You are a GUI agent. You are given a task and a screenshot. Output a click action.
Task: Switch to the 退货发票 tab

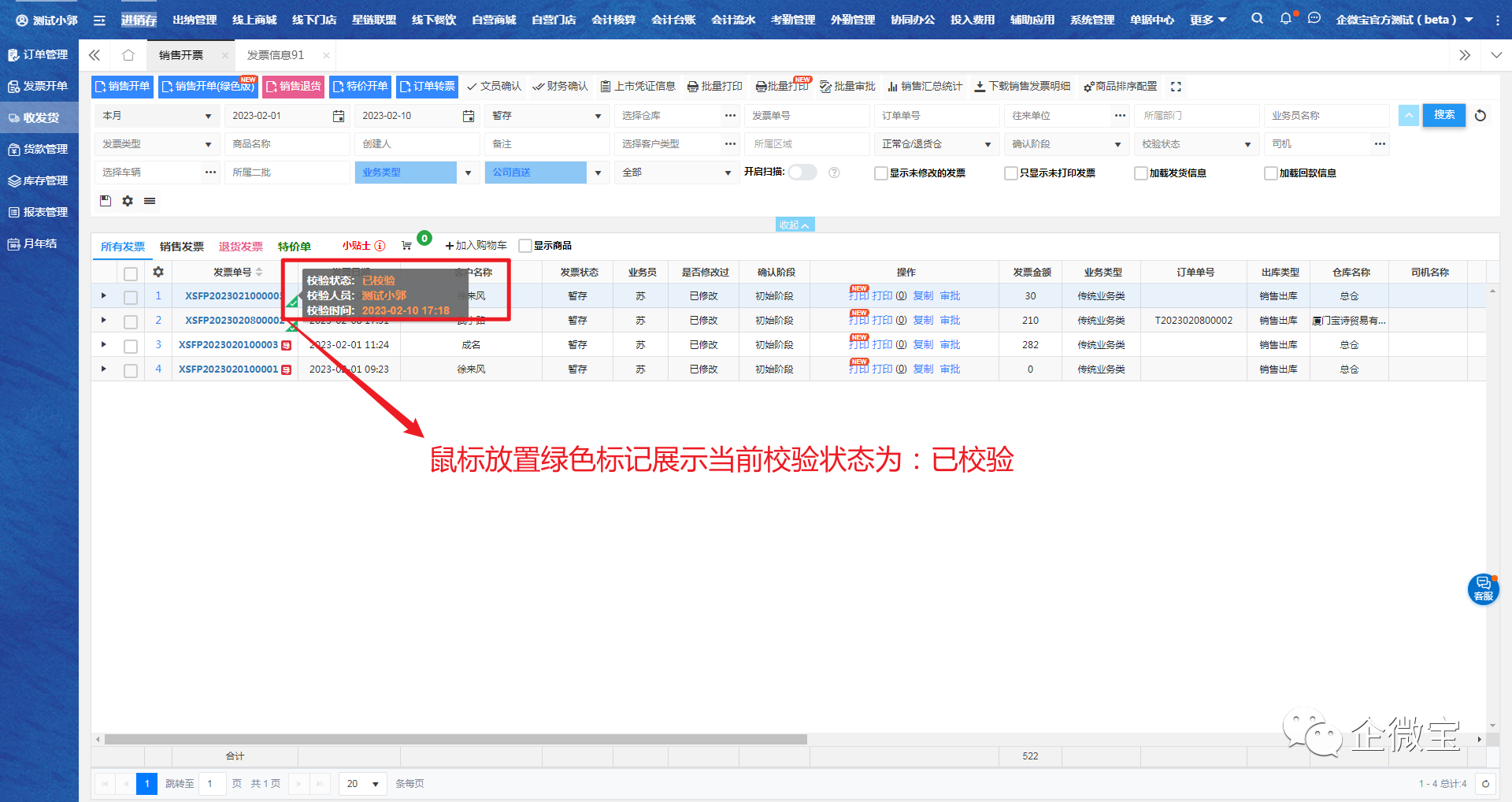pyautogui.click(x=240, y=247)
